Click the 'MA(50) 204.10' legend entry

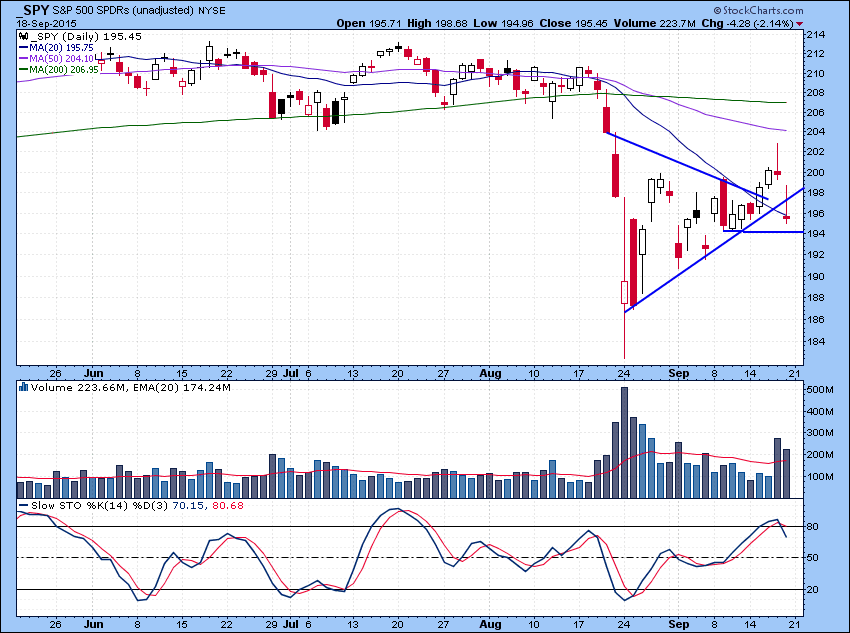click(x=56, y=59)
